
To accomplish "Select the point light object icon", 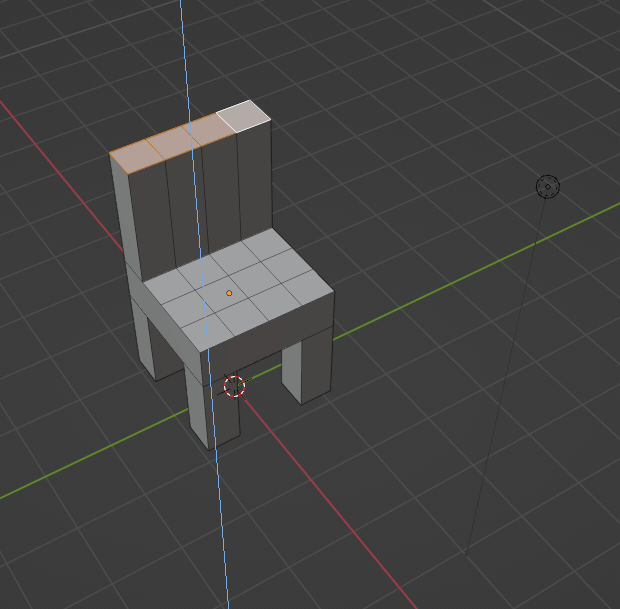I will pyautogui.click(x=547, y=186).
